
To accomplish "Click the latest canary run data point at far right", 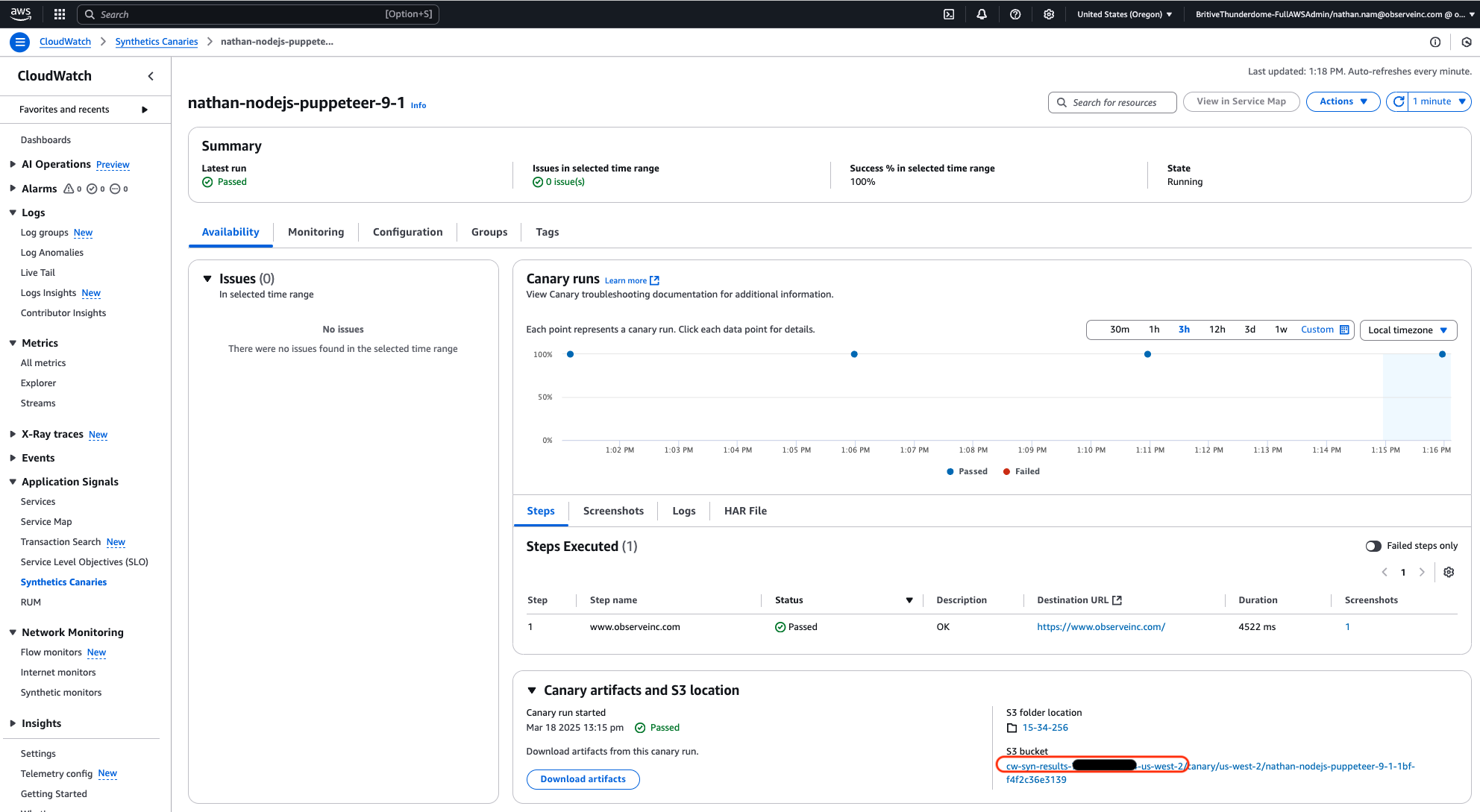I will (x=1442, y=354).
